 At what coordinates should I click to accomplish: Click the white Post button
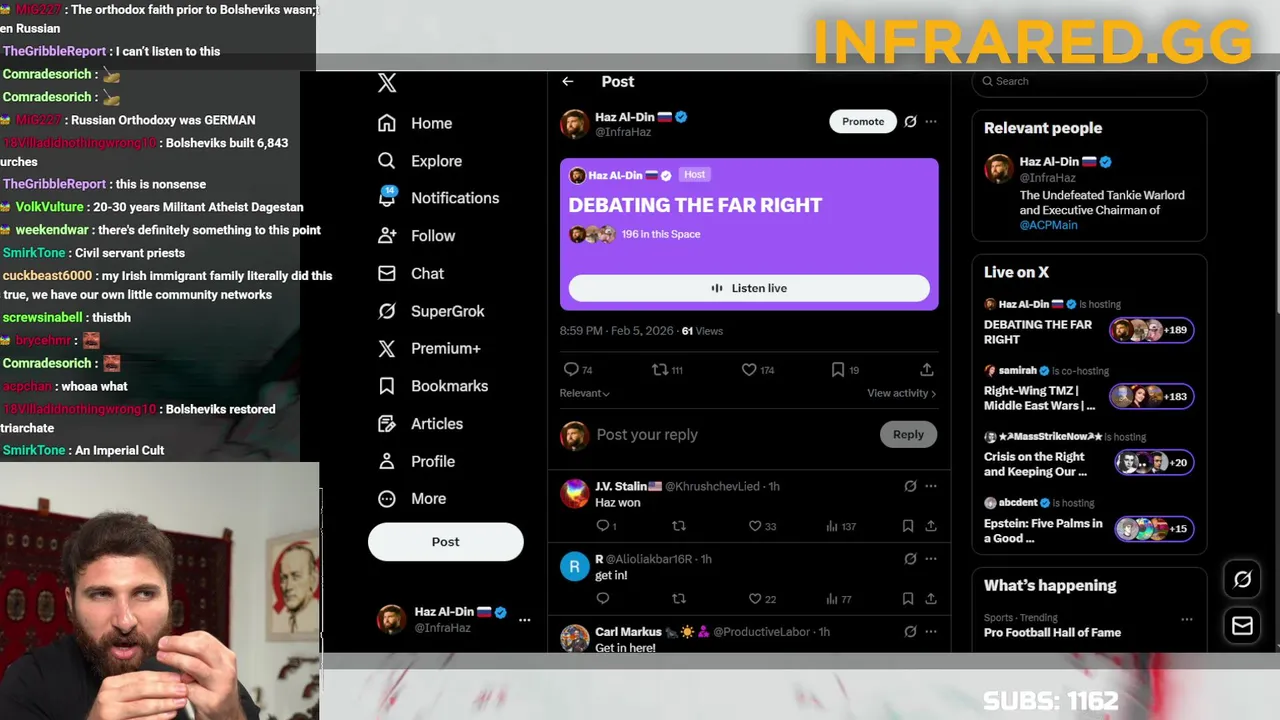pyautogui.click(x=445, y=542)
